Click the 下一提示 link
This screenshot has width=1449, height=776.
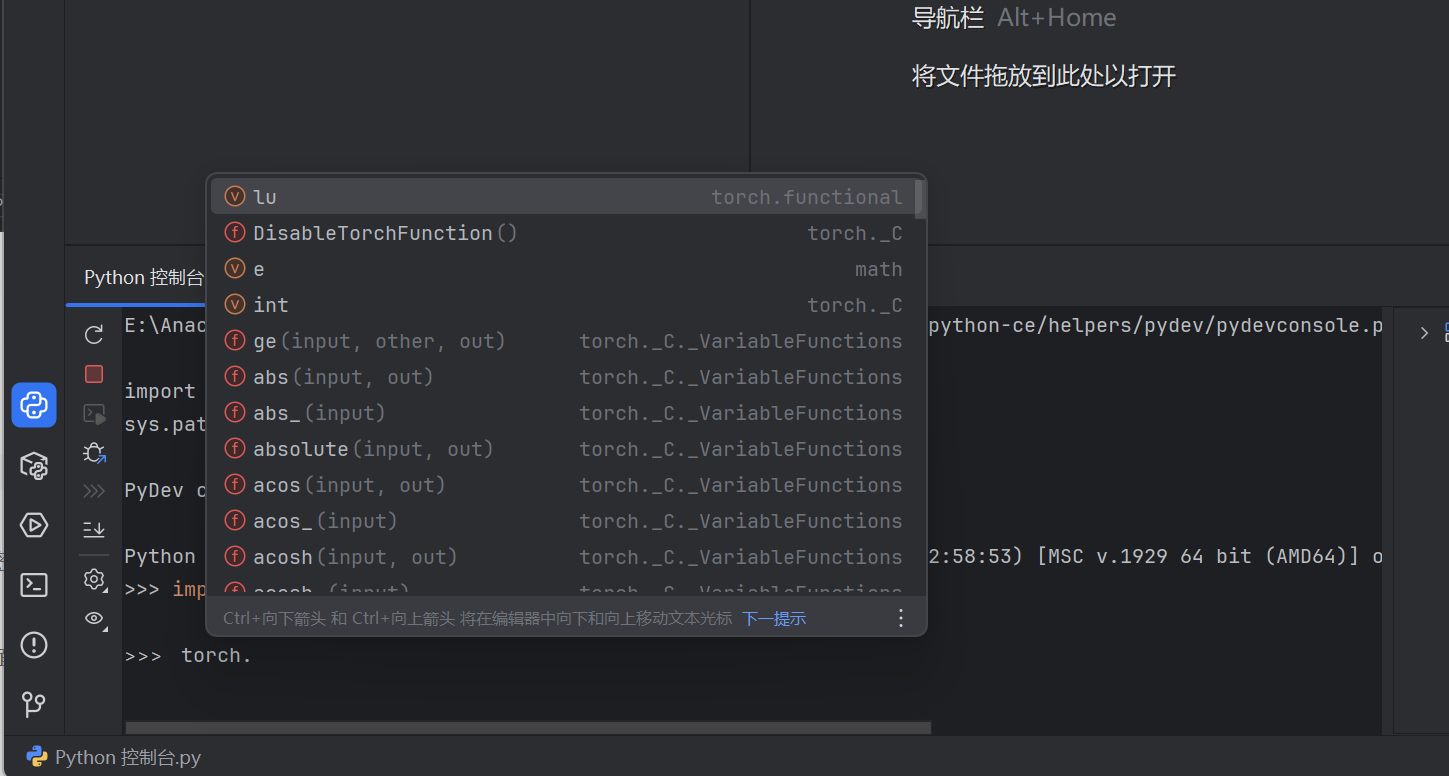(x=773, y=618)
